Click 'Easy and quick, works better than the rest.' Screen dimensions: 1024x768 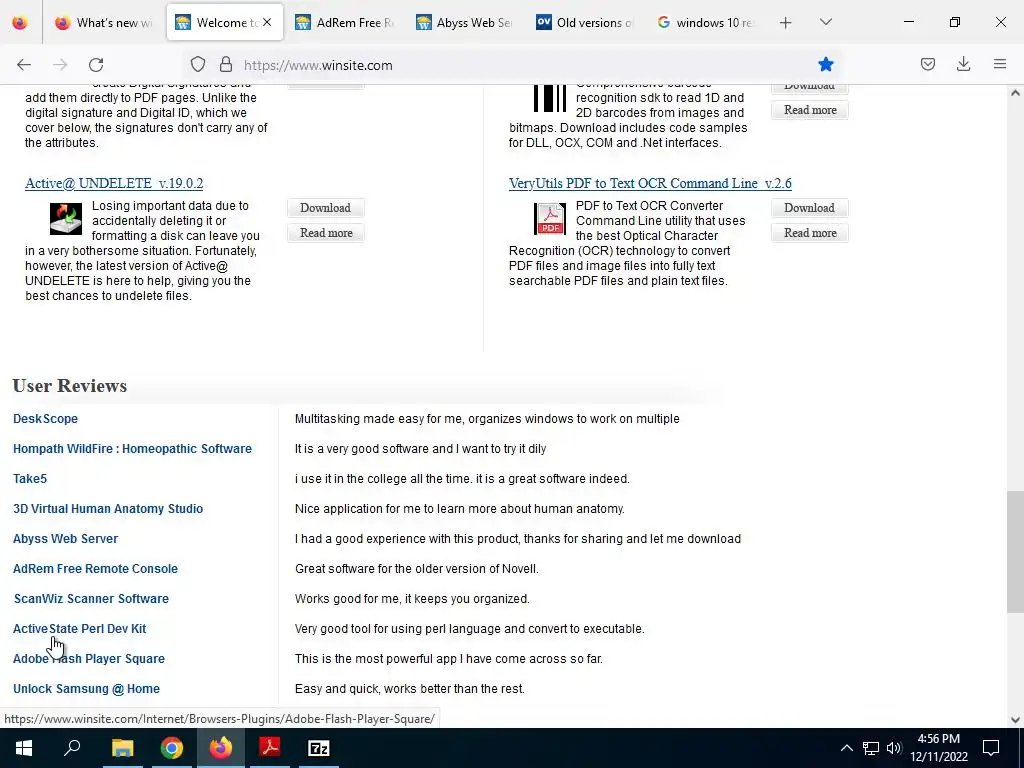(409, 689)
